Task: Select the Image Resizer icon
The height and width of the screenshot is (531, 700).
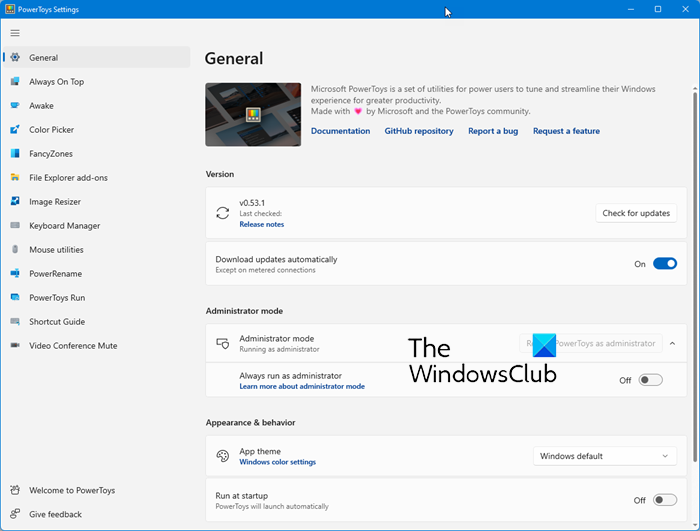Action: pos(15,202)
